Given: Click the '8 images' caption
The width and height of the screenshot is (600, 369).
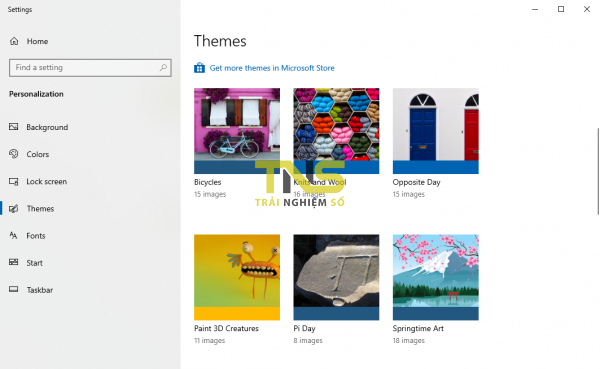Looking at the screenshot, I should tap(308, 340).
